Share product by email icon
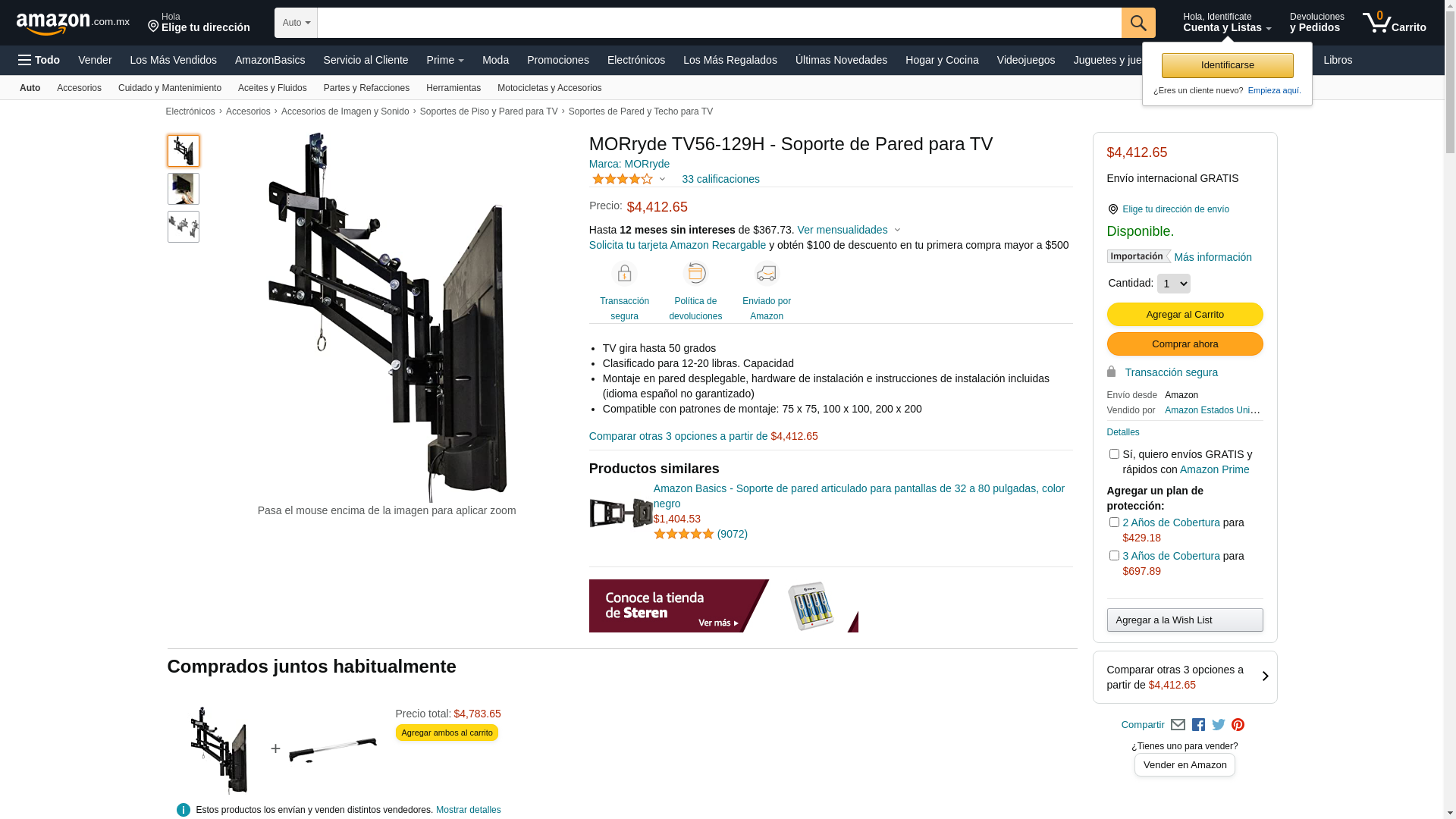Image resolution: width=1456 pixels, height=819 pixels. point(1178,725)
